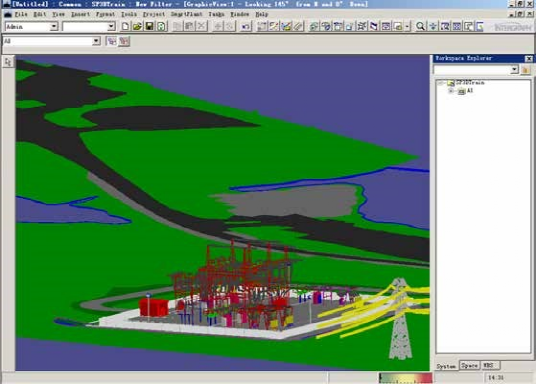Open the Admin permission group dropdown
The height and width of the screenshot is (384, 536).
[x=54, y=26]
